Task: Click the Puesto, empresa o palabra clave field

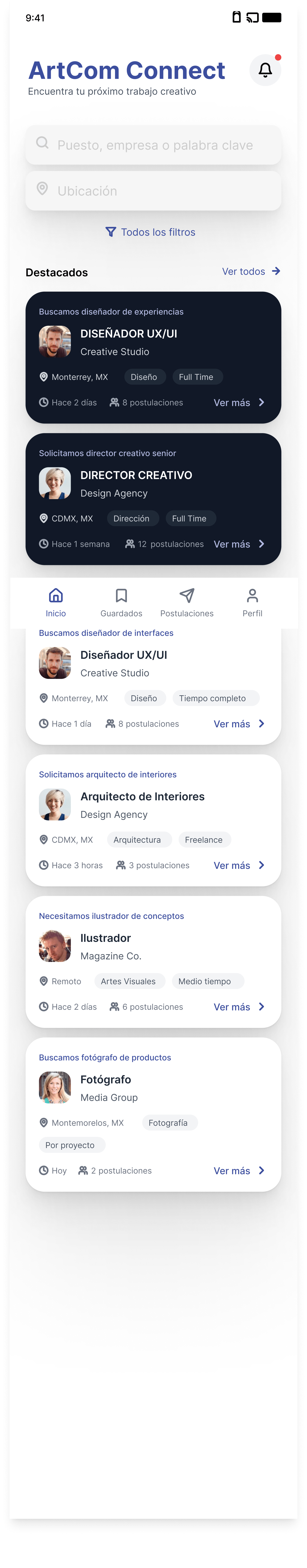Action: coord(153,145)
